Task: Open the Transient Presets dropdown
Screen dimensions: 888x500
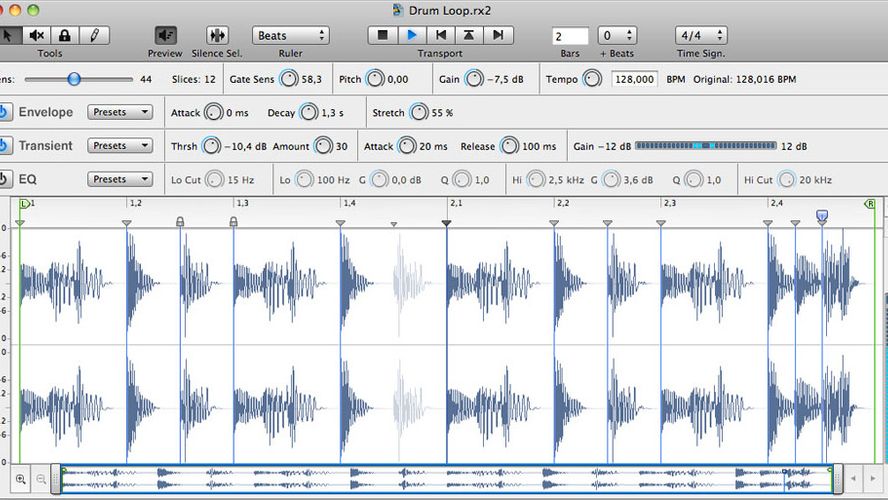Action: point(120,146)
